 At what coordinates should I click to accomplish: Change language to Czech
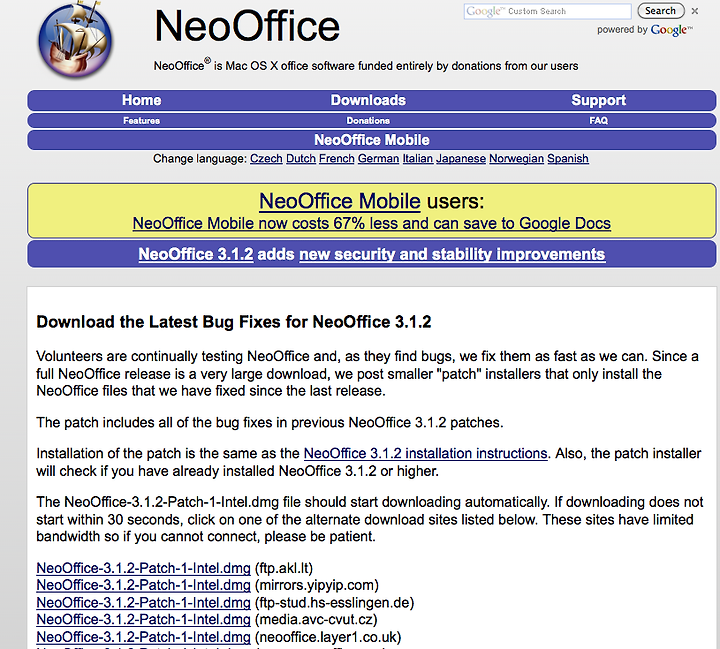tap(266, 158)
